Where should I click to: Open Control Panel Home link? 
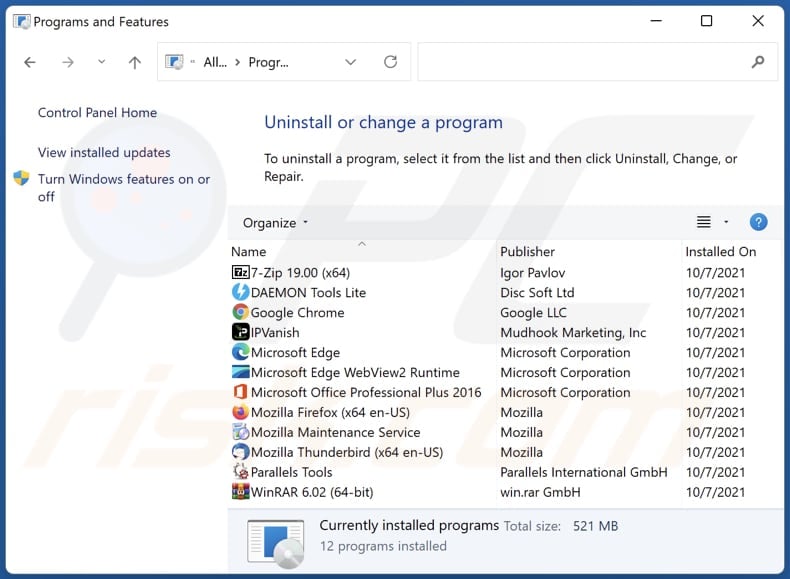(97, 113)
